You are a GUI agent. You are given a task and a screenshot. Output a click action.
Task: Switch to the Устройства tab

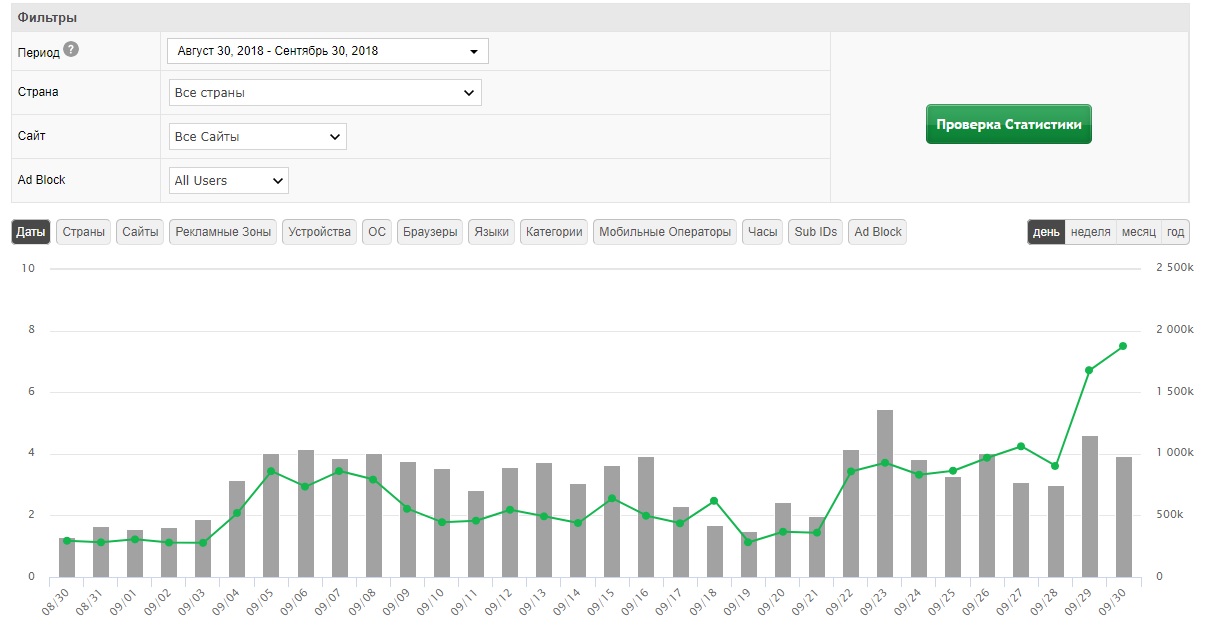[x=319, y=232]
